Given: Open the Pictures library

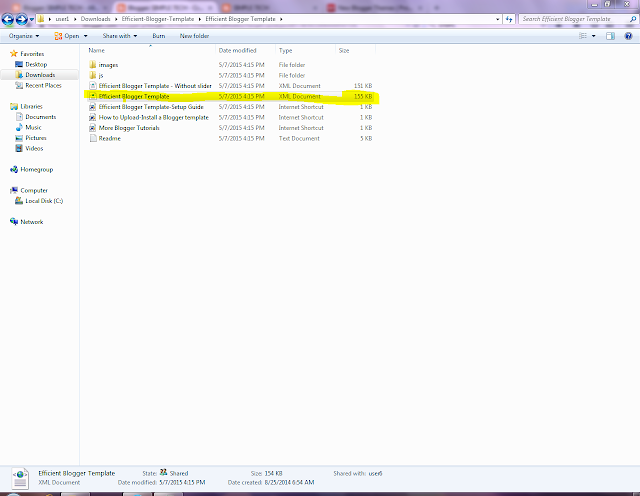Looking at the screenshot, I should click(36, 138).
